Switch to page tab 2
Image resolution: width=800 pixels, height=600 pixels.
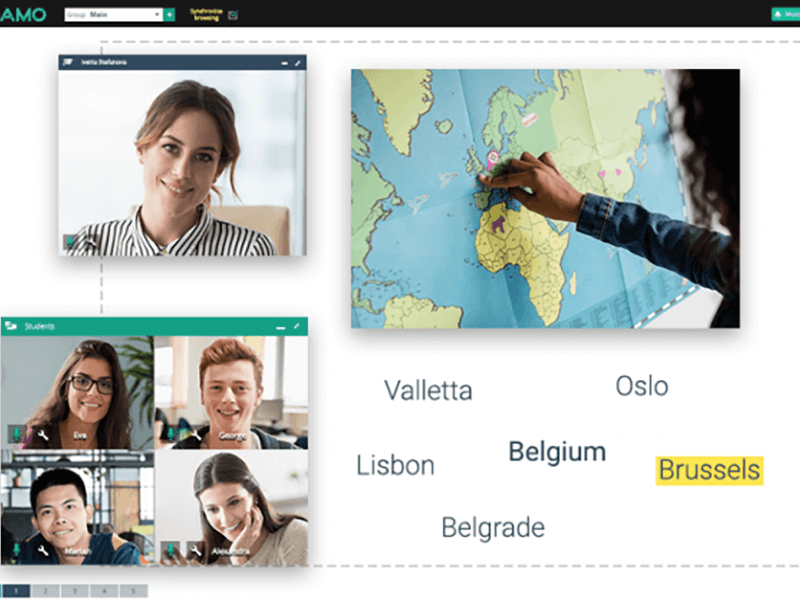[45, 591]
